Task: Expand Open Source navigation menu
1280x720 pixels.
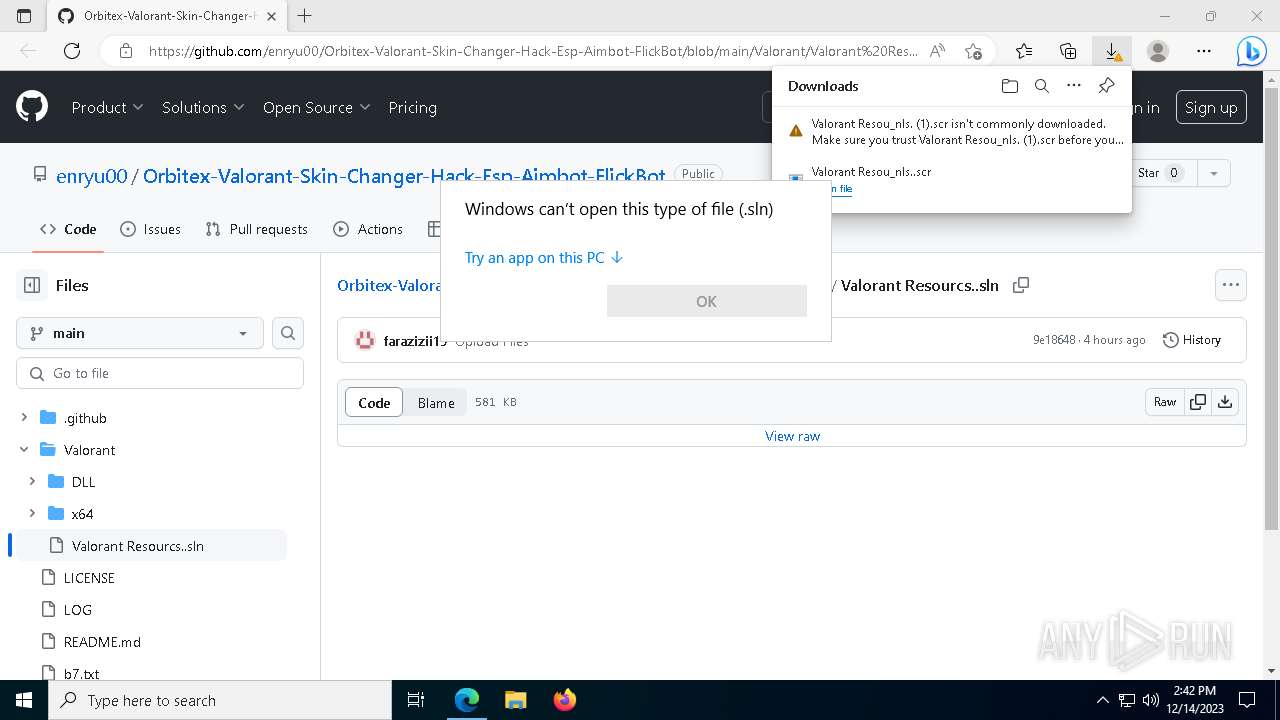Action: click(x=317, y=107)
